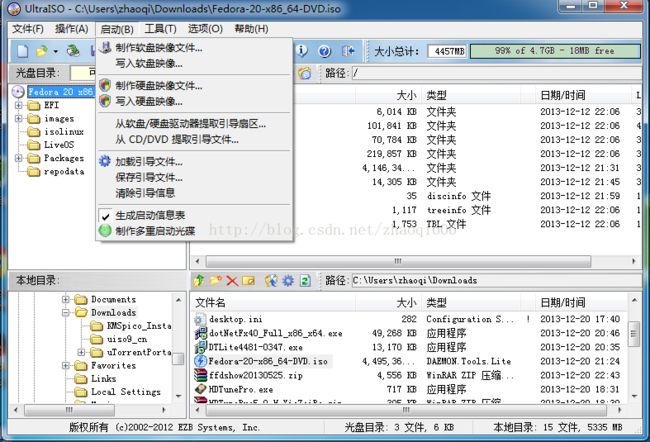Click the upper 路径 field showing /
Image resolution: width=650 pixels, height=442 pixels.
[x=496, y=73]
